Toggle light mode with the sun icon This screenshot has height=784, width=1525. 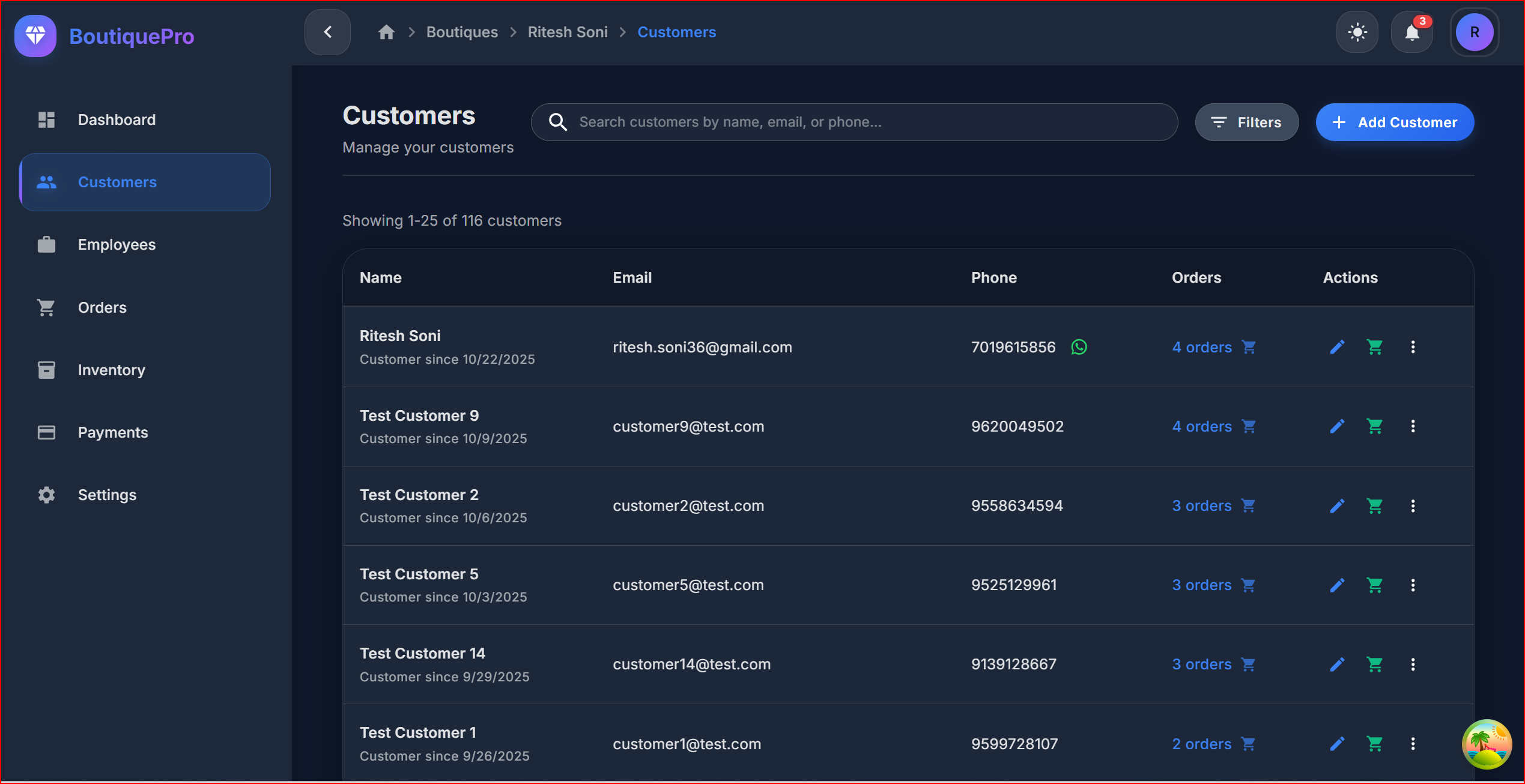point(1357,32)
